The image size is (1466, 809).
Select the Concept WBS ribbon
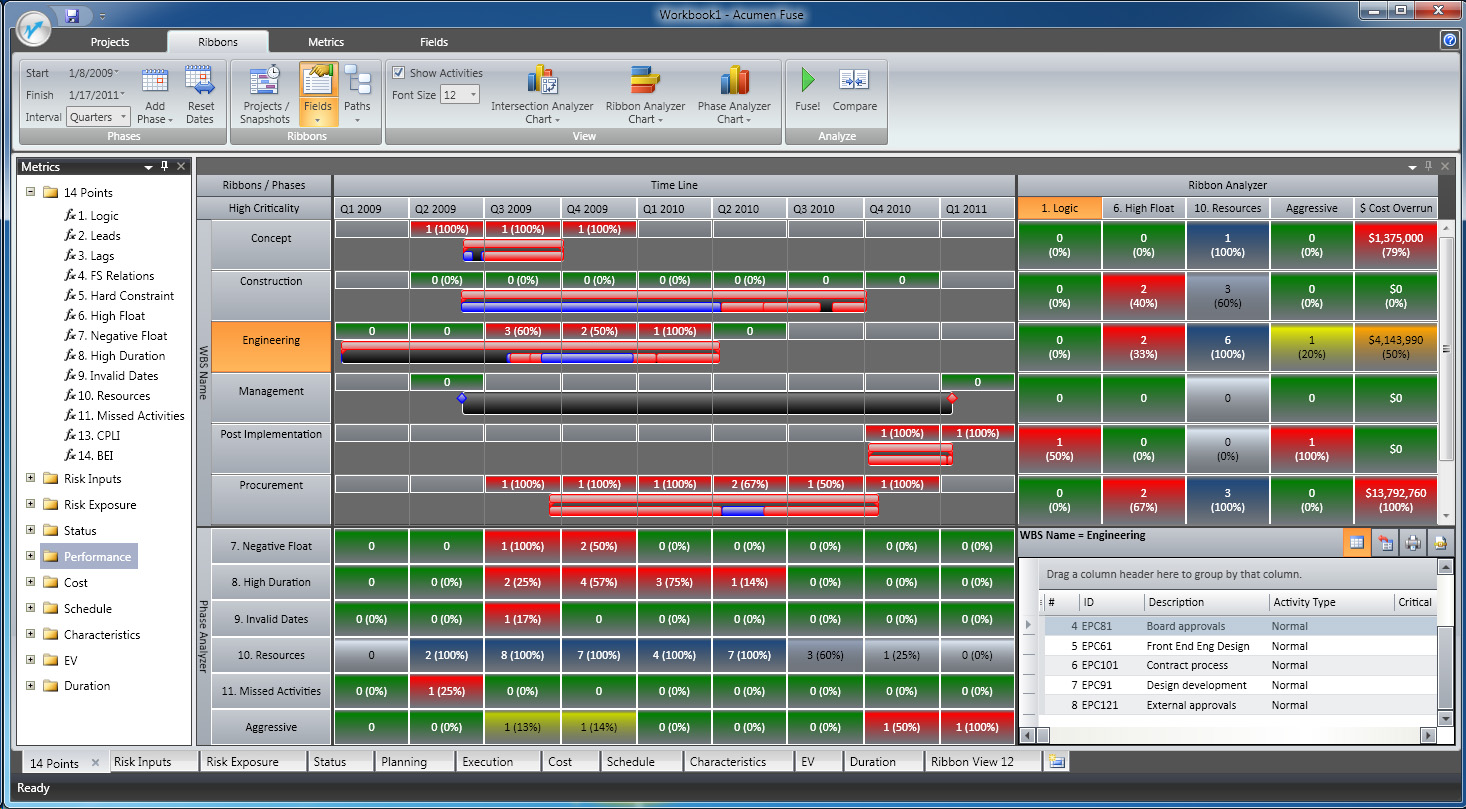point(271,243)
